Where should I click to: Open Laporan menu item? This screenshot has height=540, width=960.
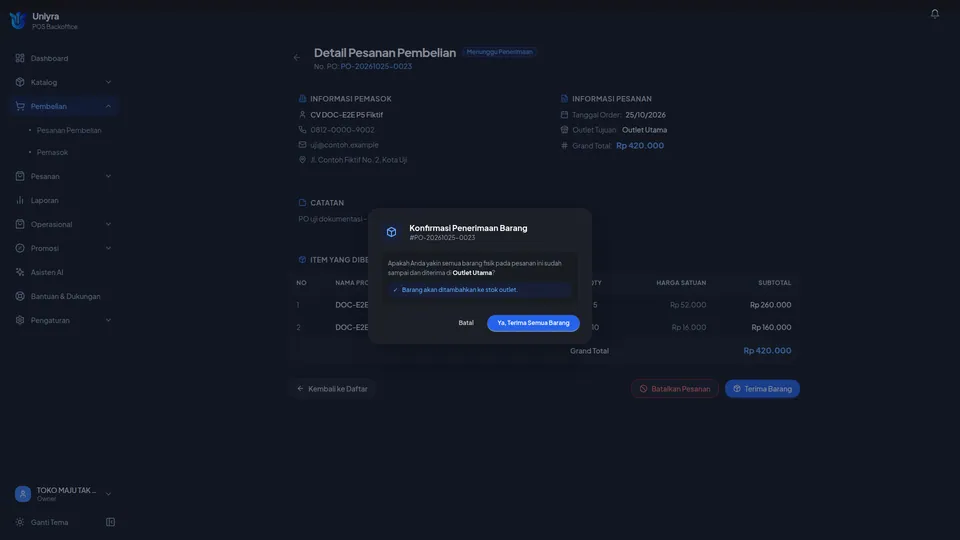(x=64, y=200)
